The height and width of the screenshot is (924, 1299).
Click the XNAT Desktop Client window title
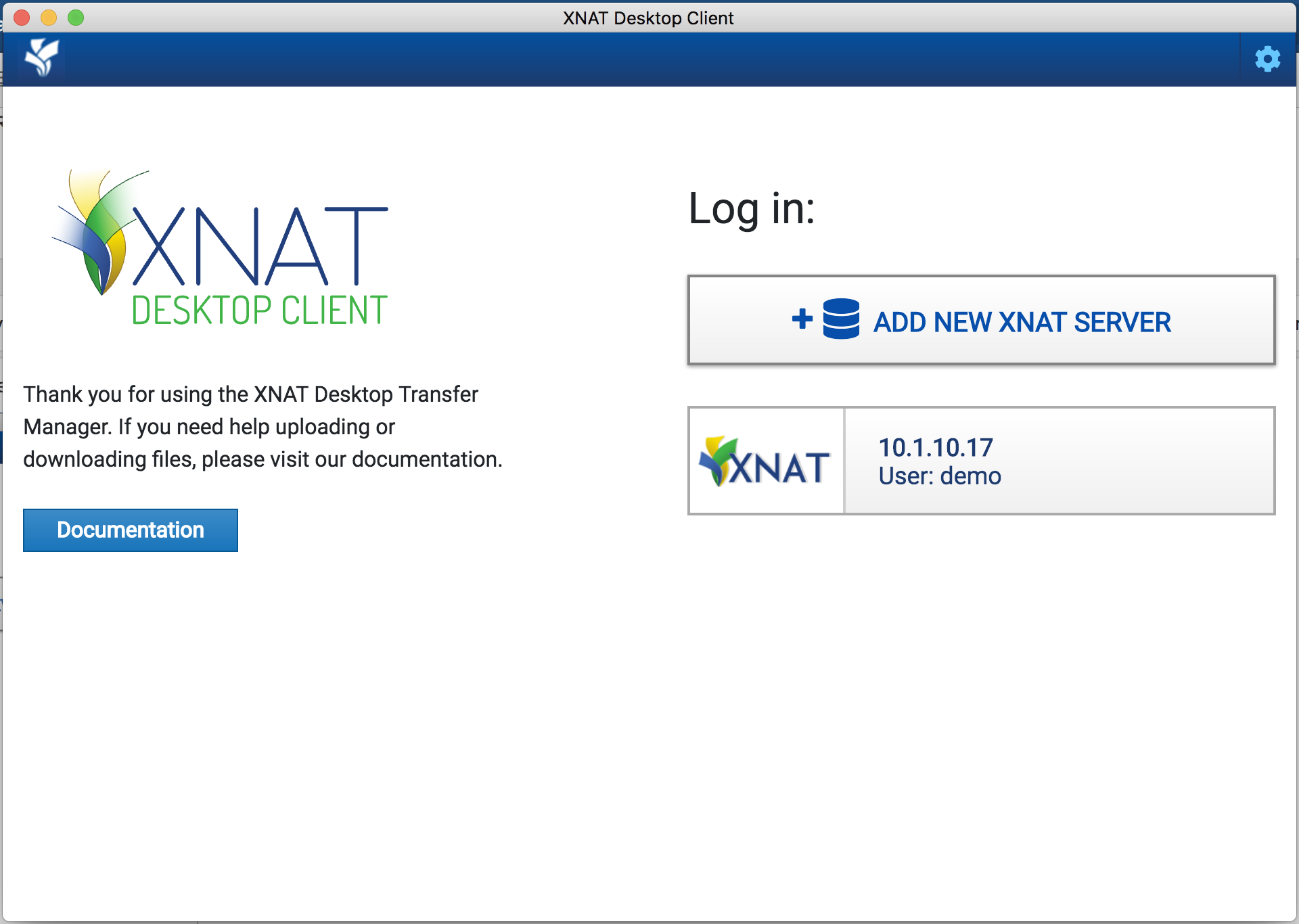click(648, 18)
